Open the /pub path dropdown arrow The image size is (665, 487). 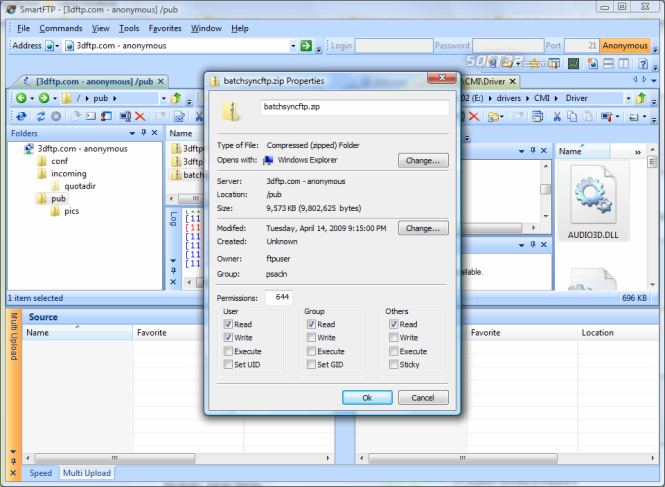coord(163,98)
